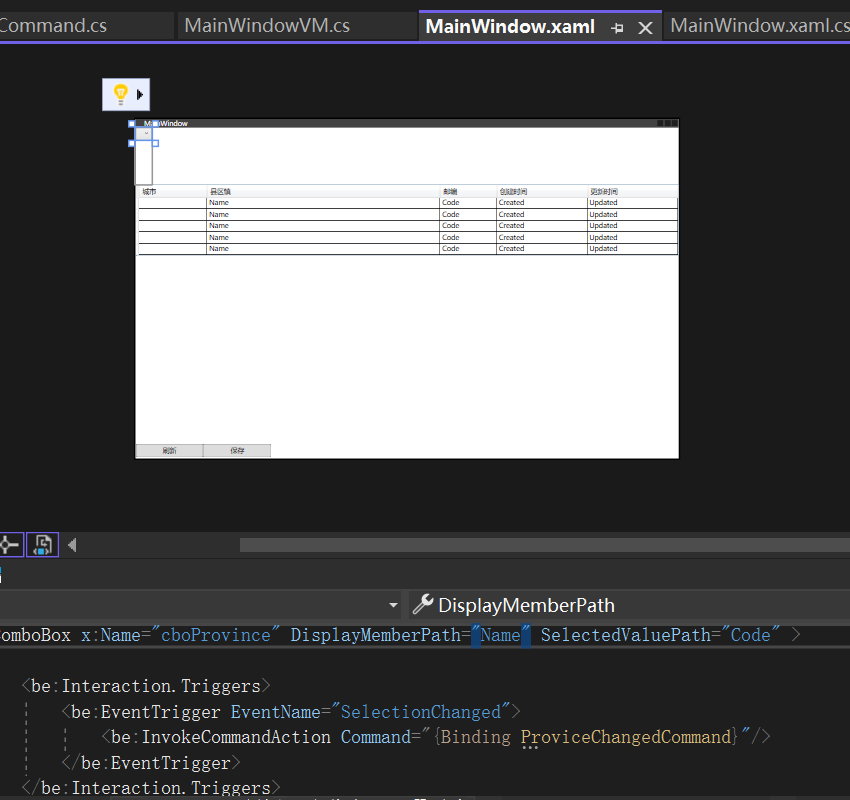This screenshot has height=800, width=850.
Task: Click the closing be:Interaction.Triggers tag
Action: (151, 788)
